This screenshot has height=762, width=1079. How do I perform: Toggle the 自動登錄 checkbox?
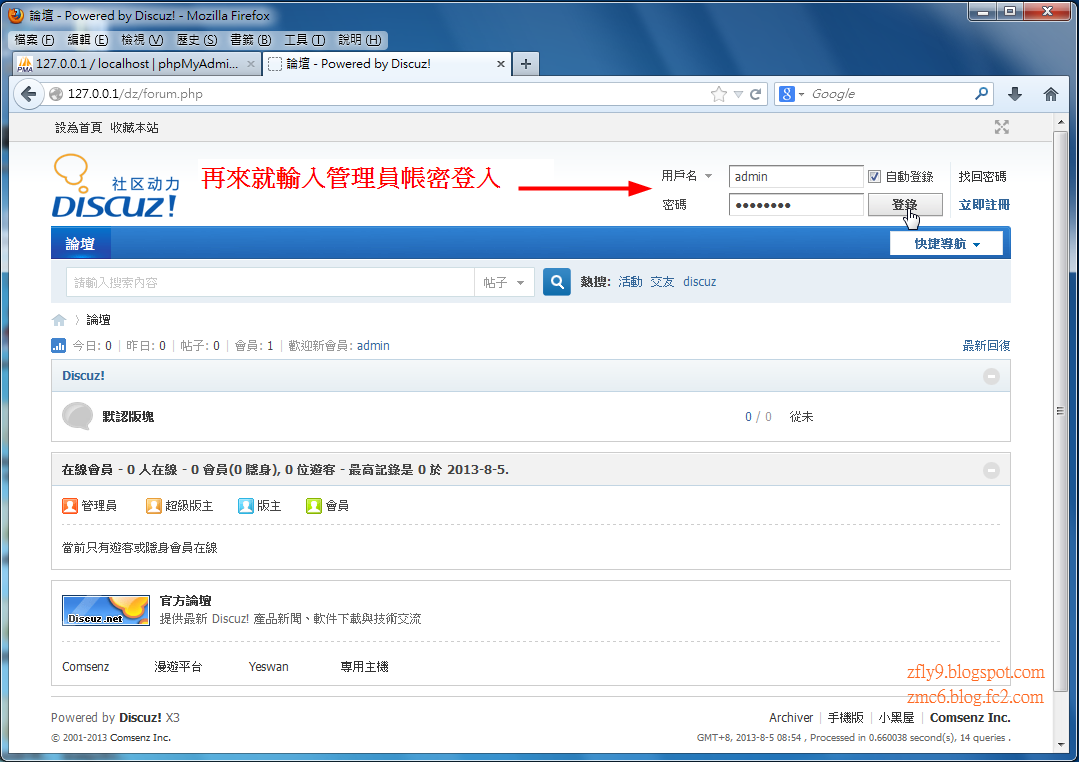click(874, 177)
